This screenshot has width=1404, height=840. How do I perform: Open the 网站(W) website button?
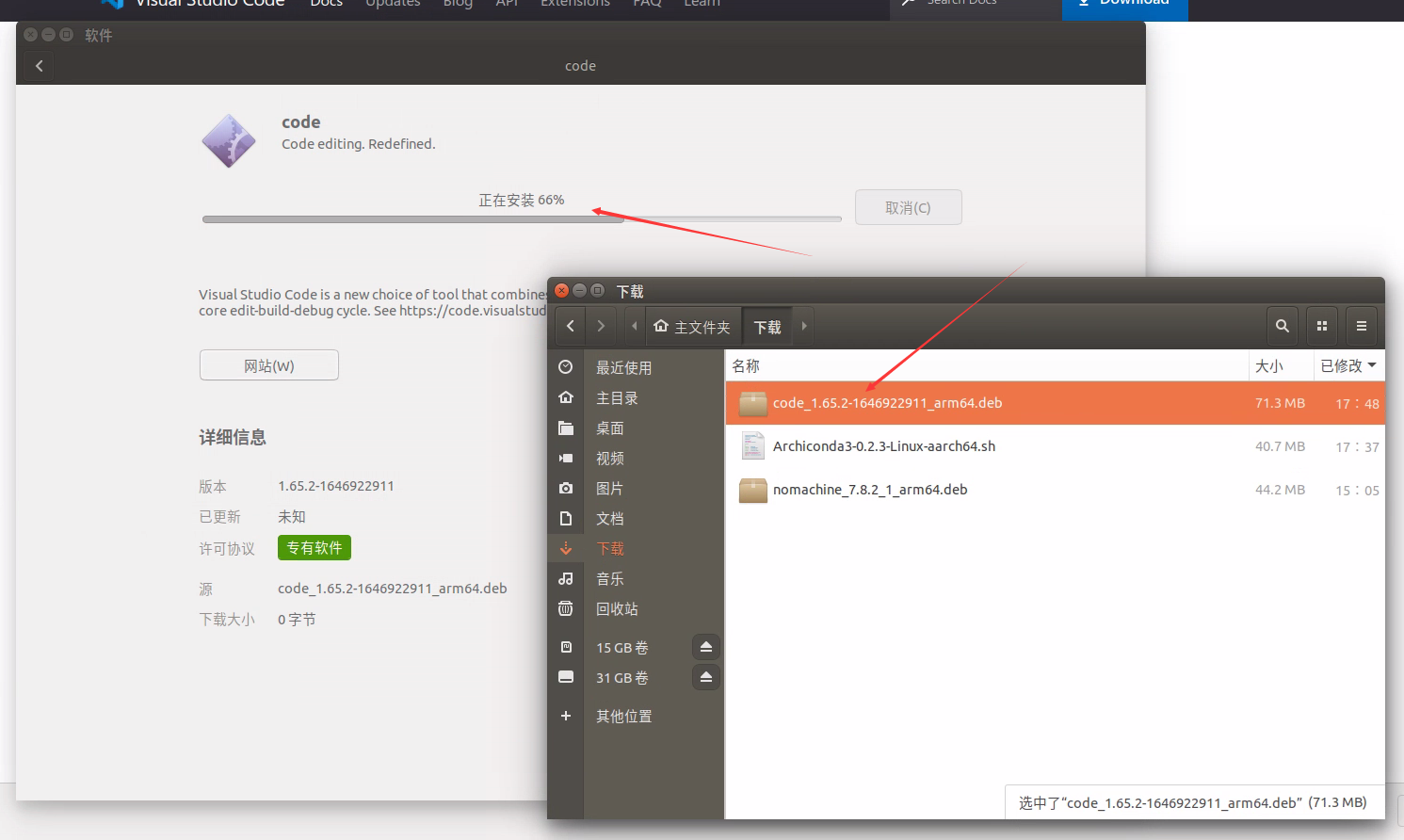coord(268,365)
